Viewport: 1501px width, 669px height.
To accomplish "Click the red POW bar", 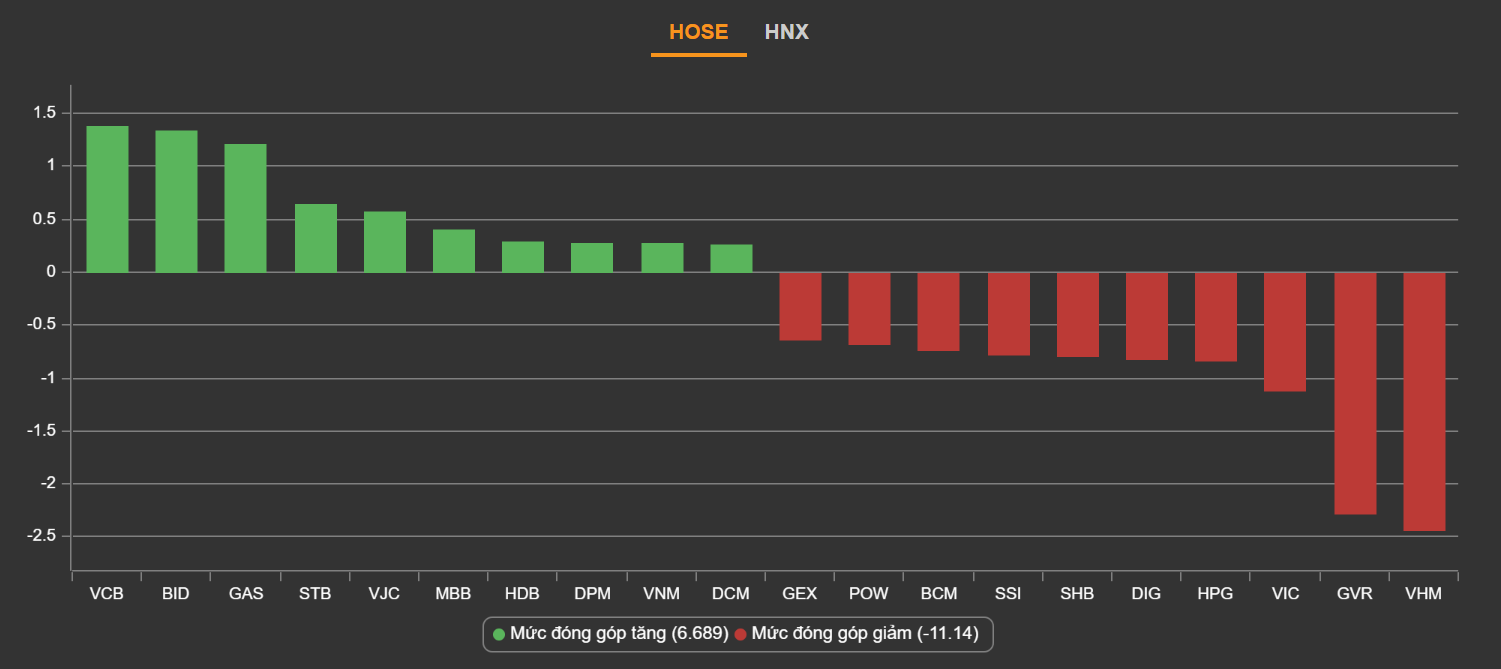I will coord(869,309).
